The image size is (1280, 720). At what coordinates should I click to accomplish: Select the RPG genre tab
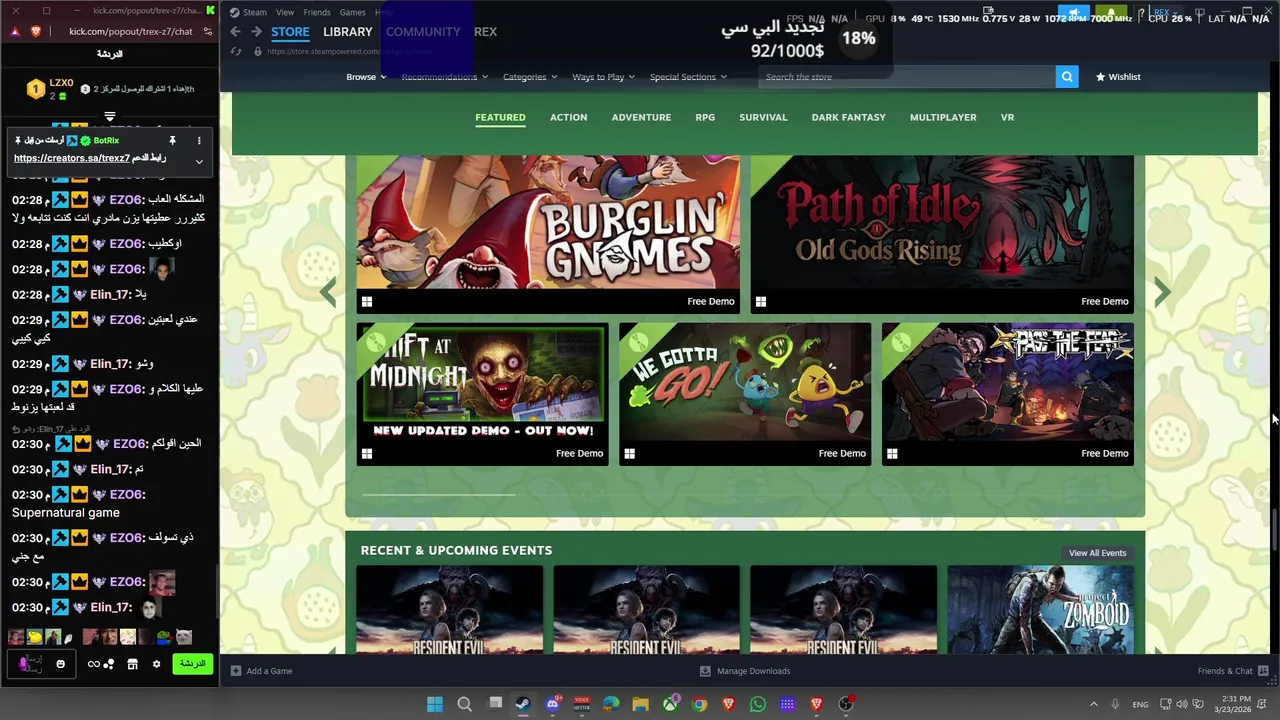point(705,117)
